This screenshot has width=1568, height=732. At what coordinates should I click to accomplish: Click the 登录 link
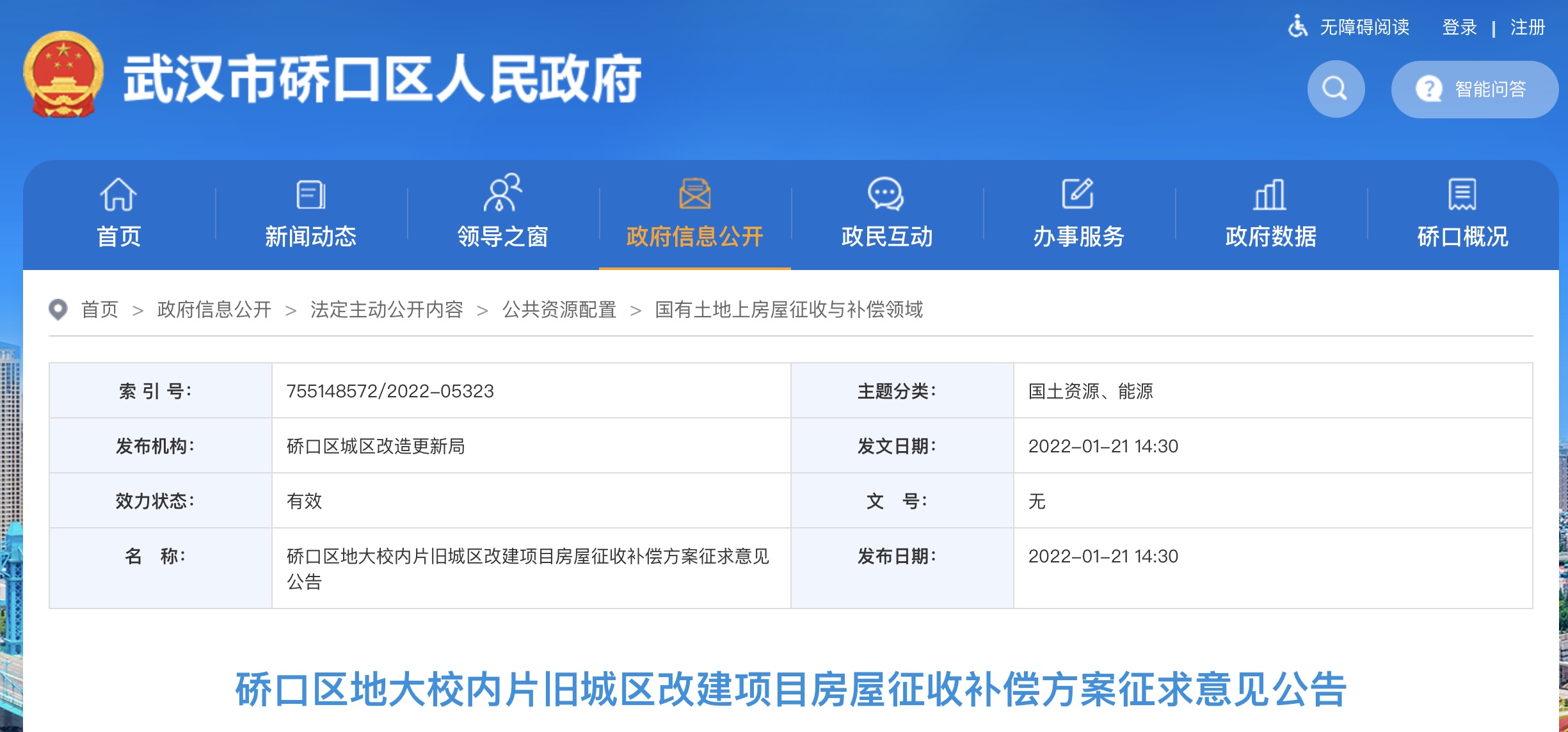tap(1459, 27)
